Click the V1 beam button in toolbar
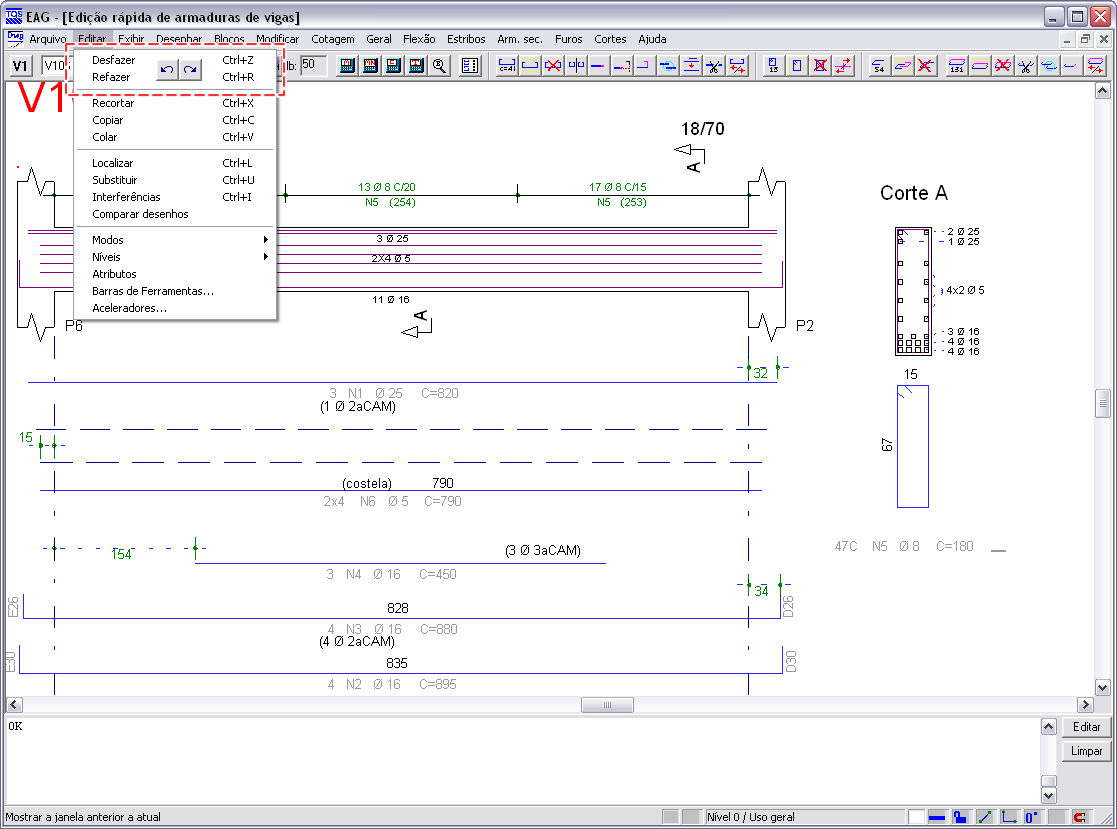The height and width of the screenshot is (829, 1117). coord(21,66)
